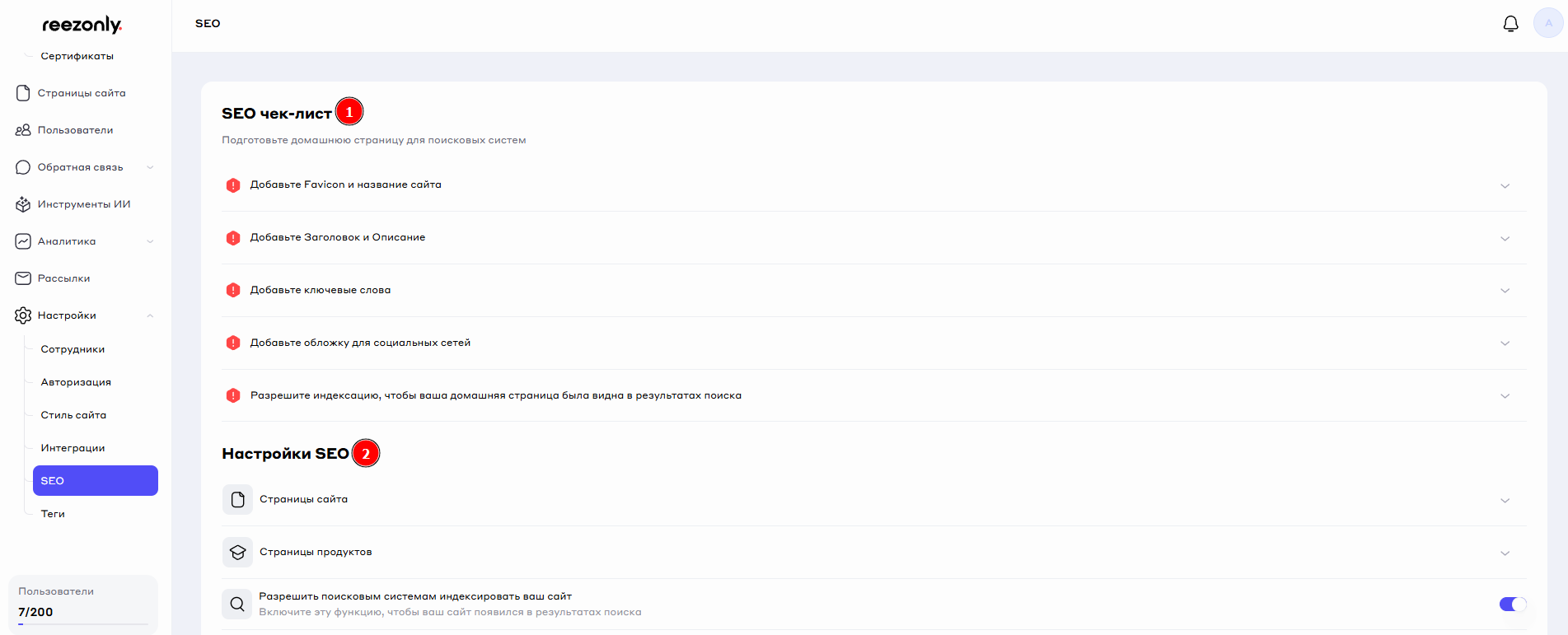This screenshot has width=1568, height=635.
Task: Open the notifications bell icon
Action: 1510,24
